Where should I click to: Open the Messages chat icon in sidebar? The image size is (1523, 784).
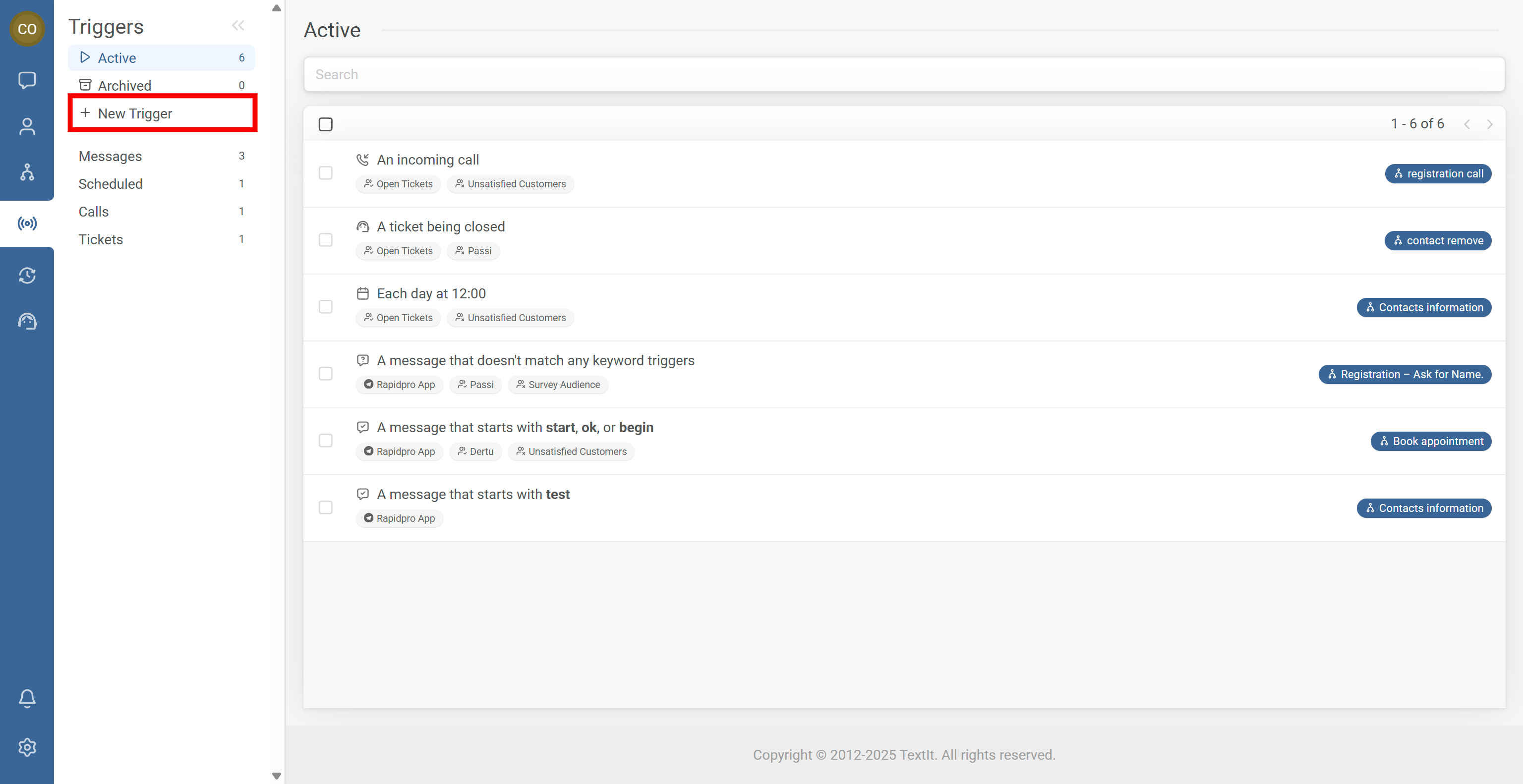(x=27, y=80)
